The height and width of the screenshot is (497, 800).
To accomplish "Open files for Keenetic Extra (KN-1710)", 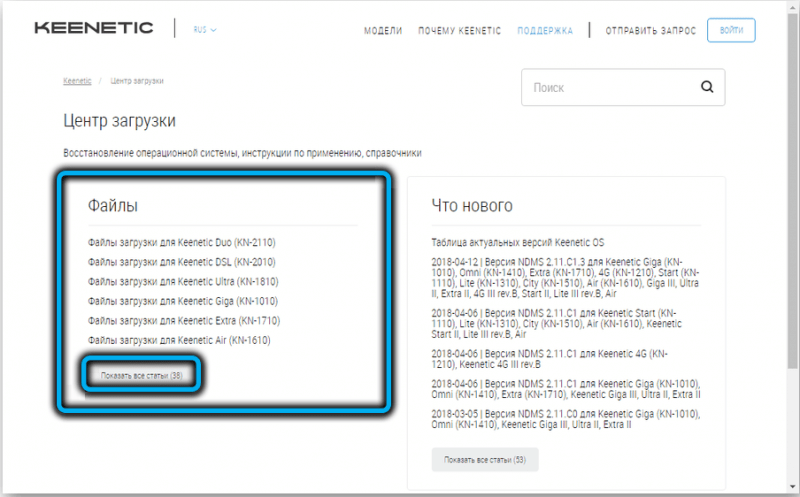I will 184,320.
